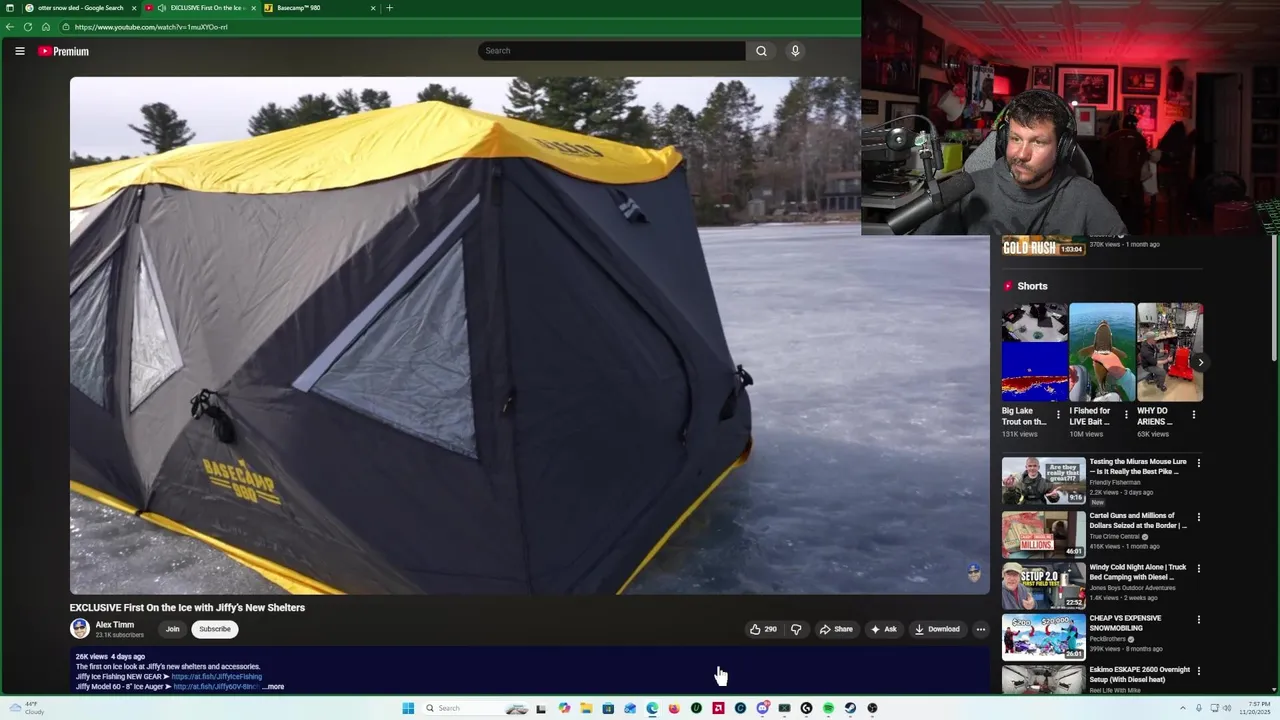Go back using browser back arrow

tap(10, 27)
